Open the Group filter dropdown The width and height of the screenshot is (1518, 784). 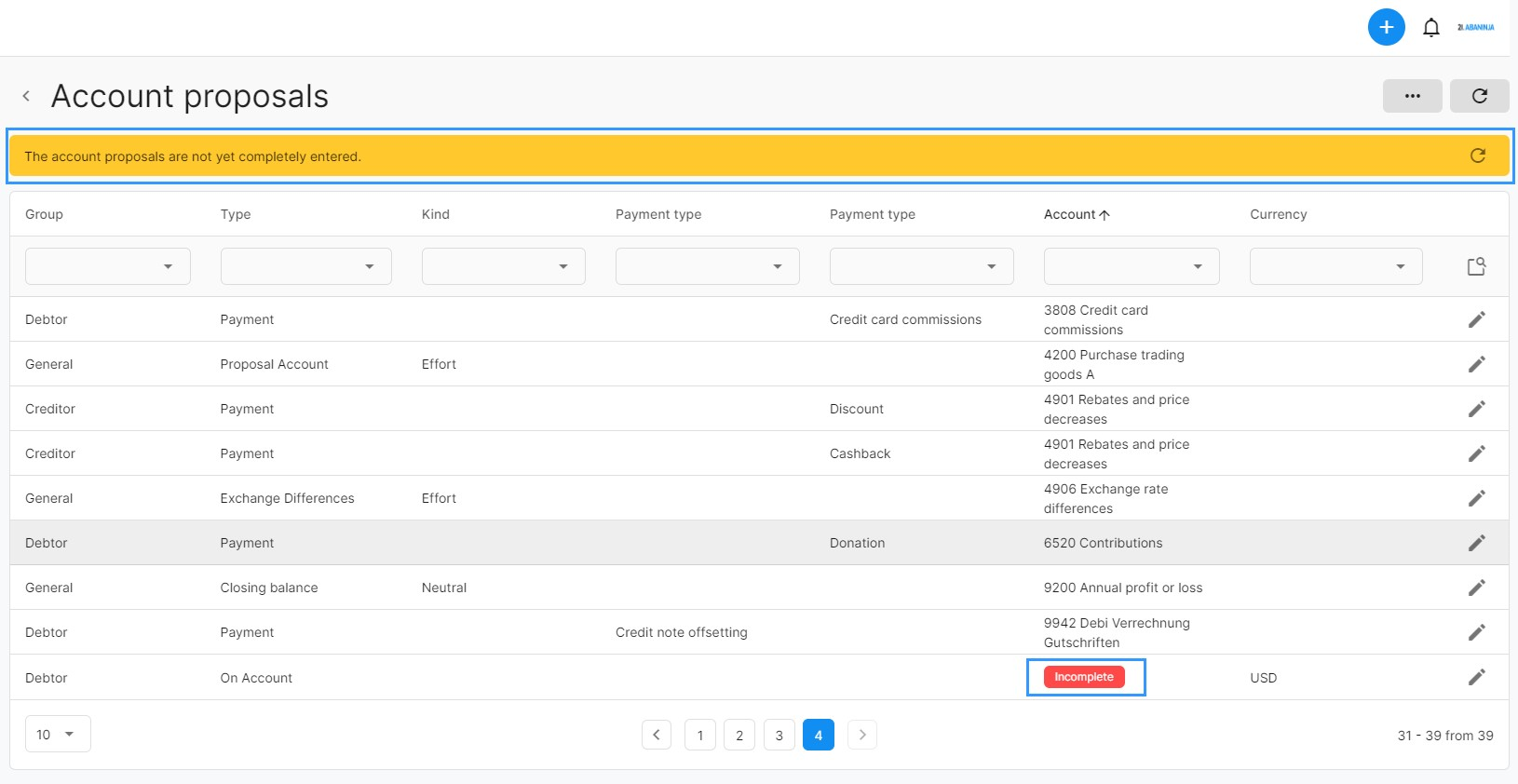108,266
